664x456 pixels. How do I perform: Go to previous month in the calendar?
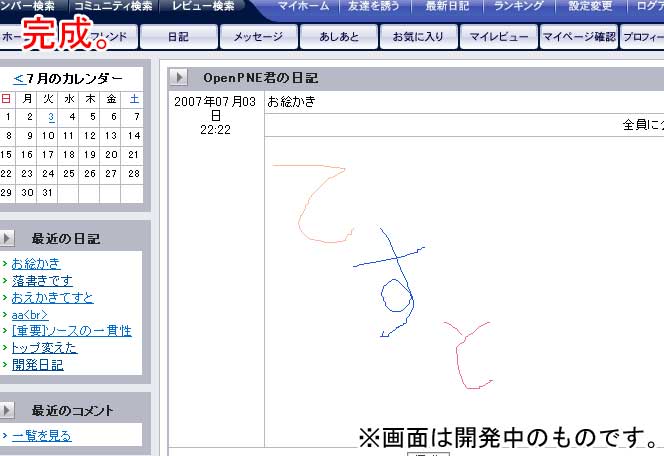(18, 78)
